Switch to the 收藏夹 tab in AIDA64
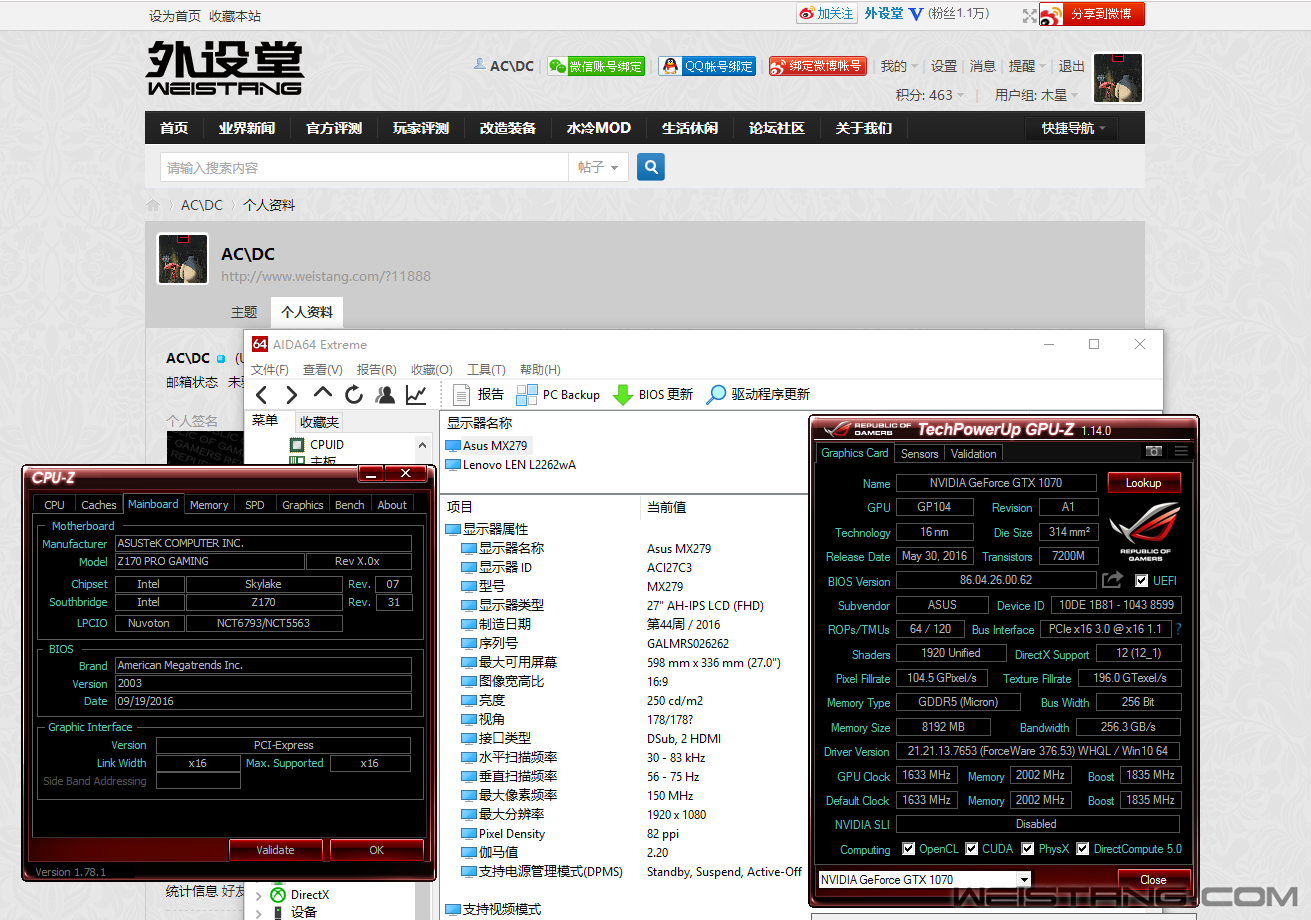 pyautogui.click(x=320, y=422)
